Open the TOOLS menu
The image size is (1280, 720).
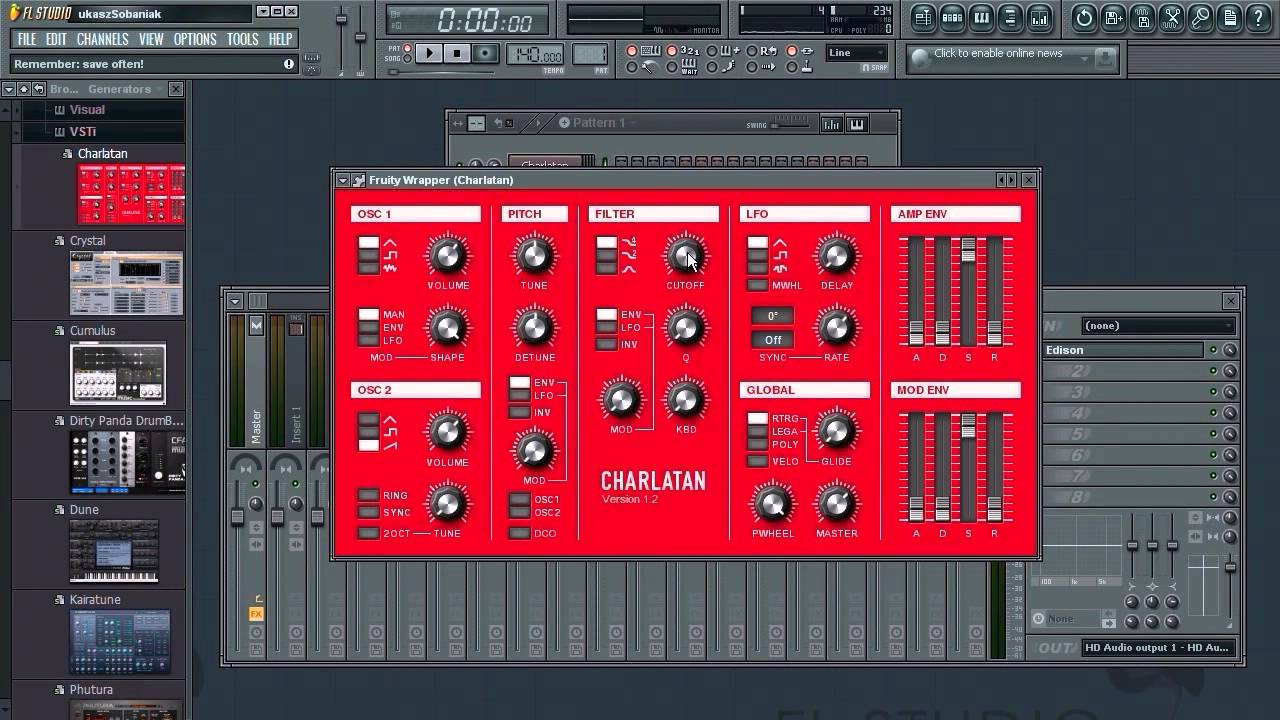pyautogui.click(x=242, y=39)
